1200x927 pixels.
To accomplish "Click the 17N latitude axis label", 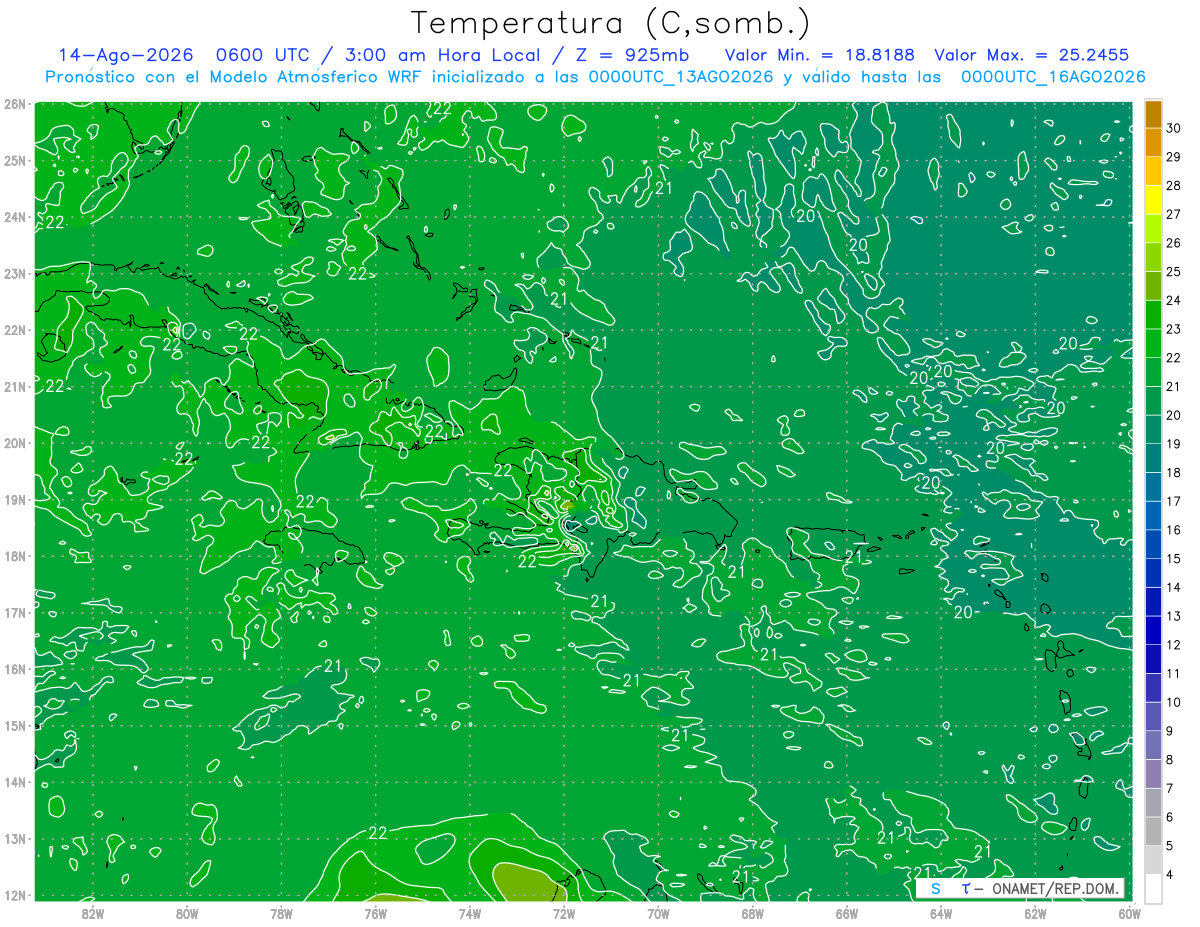I will (14, 612).
